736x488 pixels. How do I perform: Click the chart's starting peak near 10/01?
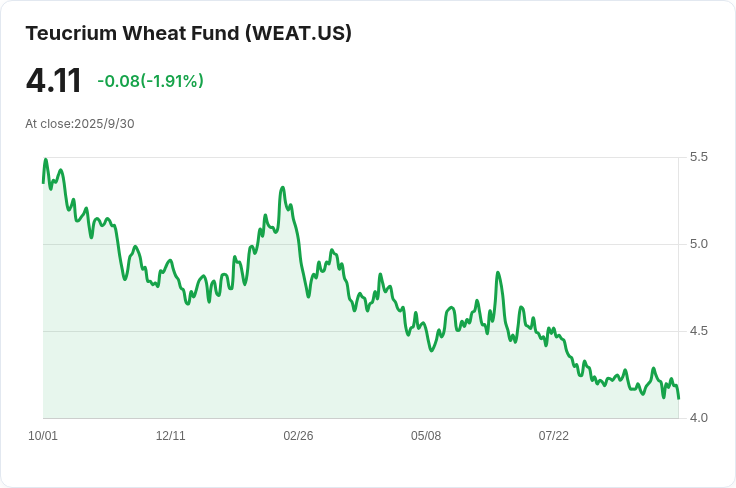[46, 160]
